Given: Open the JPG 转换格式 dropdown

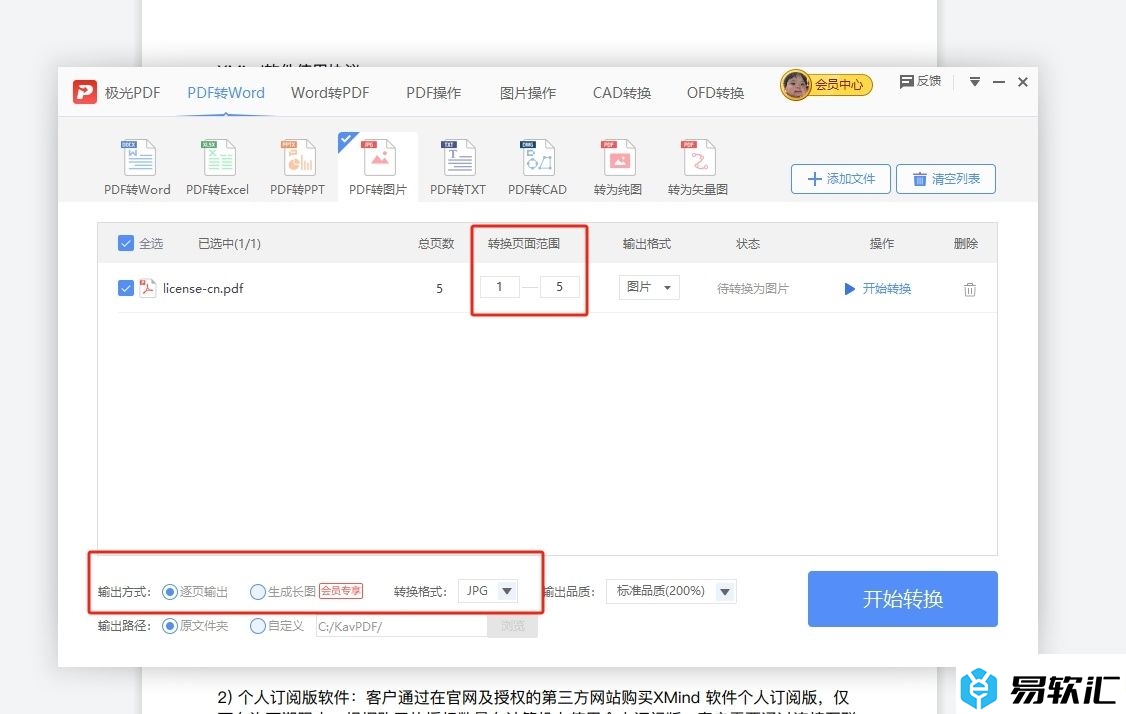Looking at the screenshot, I should [488, 591].
